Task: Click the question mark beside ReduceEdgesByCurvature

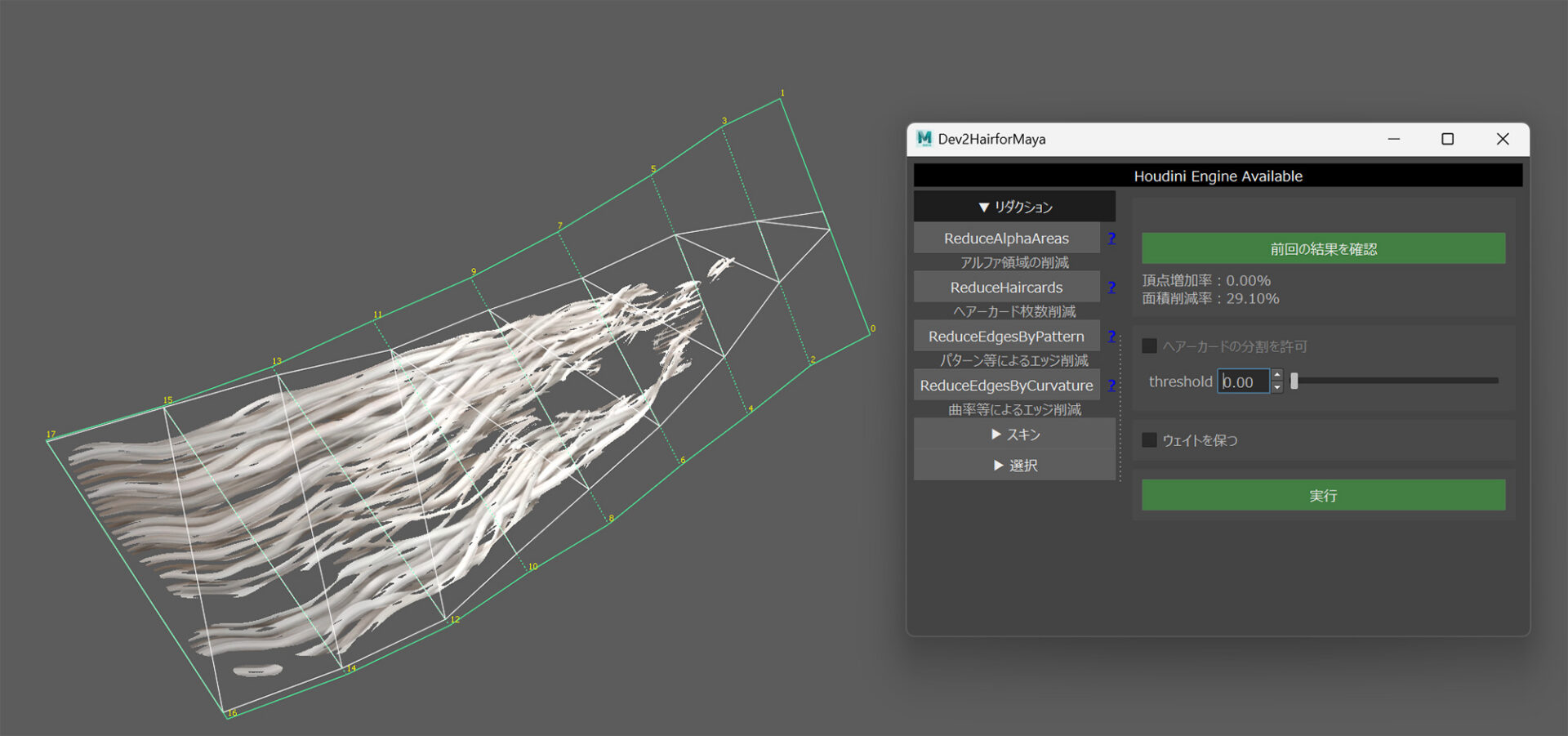Action: (x=1111, y=385)
